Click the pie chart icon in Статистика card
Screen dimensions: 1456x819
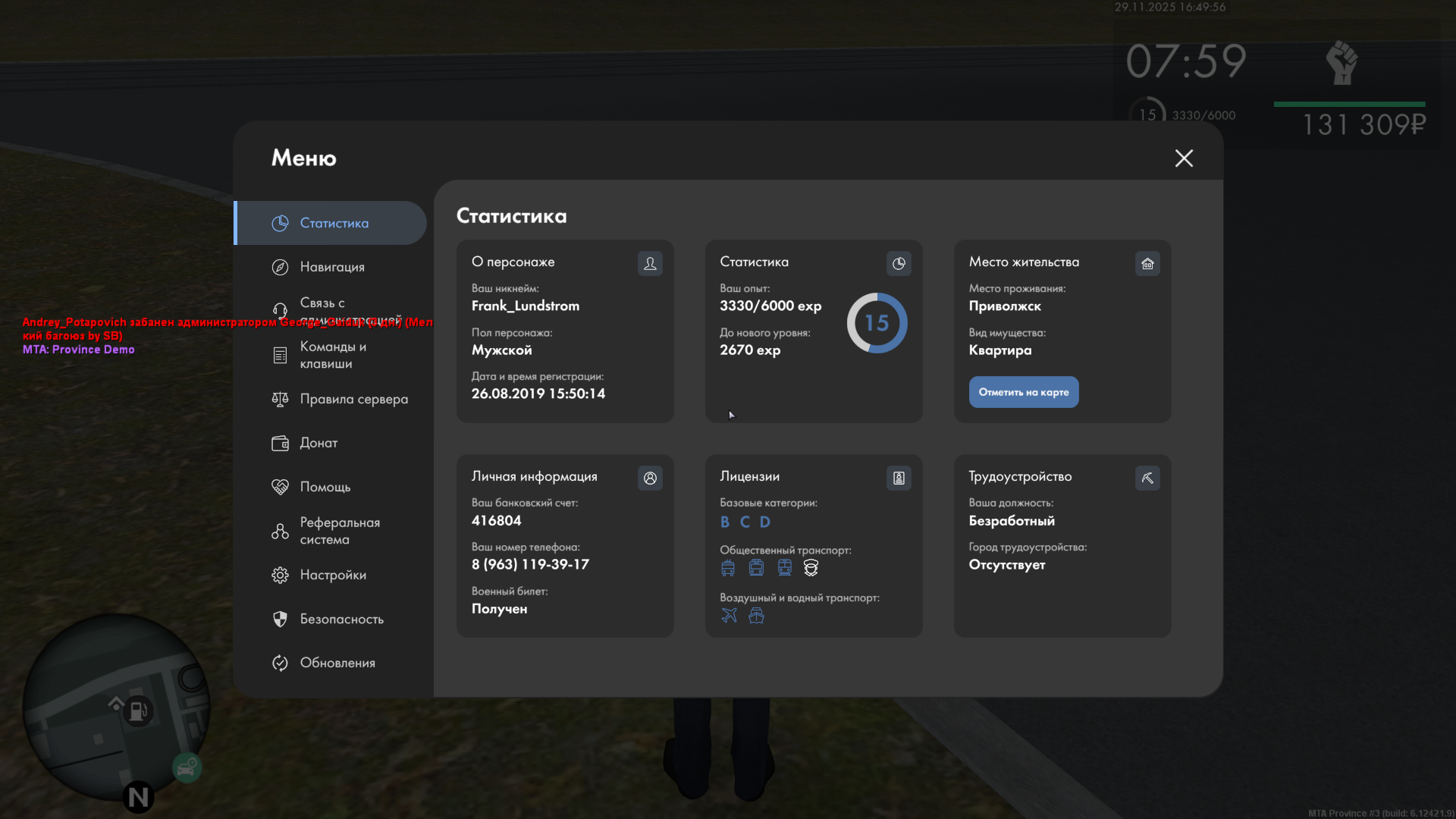tap(899, 263)
